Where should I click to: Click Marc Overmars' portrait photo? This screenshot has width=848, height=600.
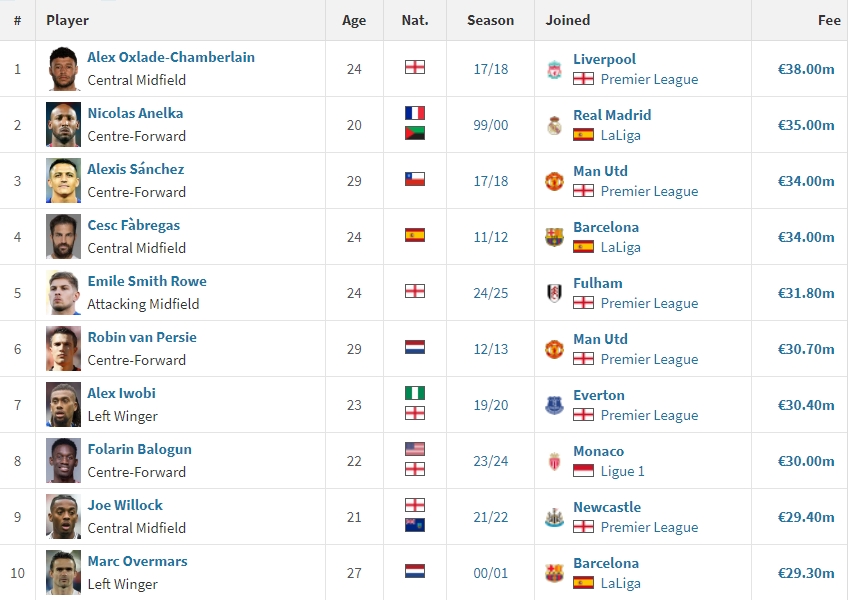point(63,572)
